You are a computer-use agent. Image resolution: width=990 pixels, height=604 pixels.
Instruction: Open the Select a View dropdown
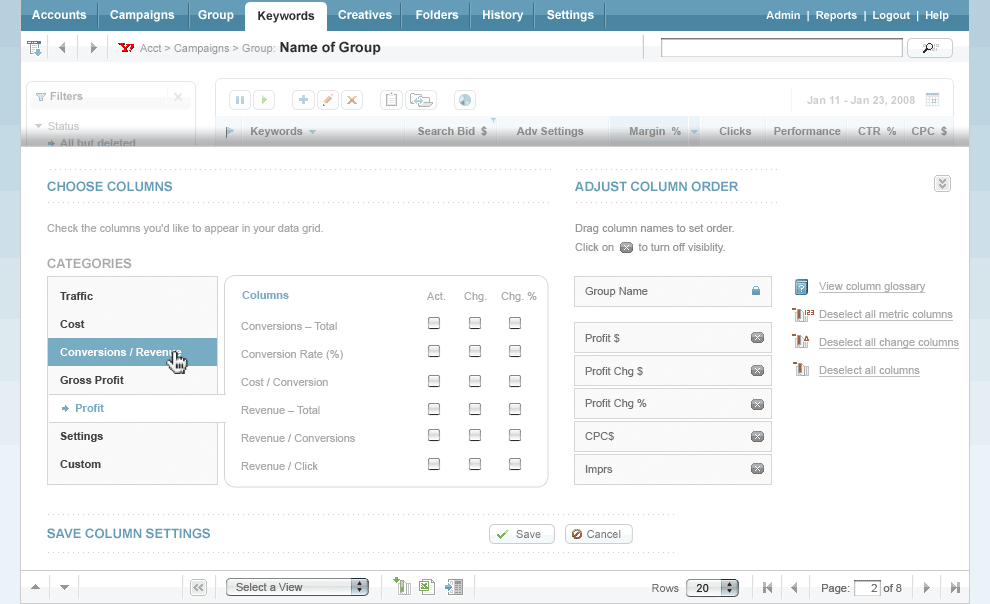[297, 587]
